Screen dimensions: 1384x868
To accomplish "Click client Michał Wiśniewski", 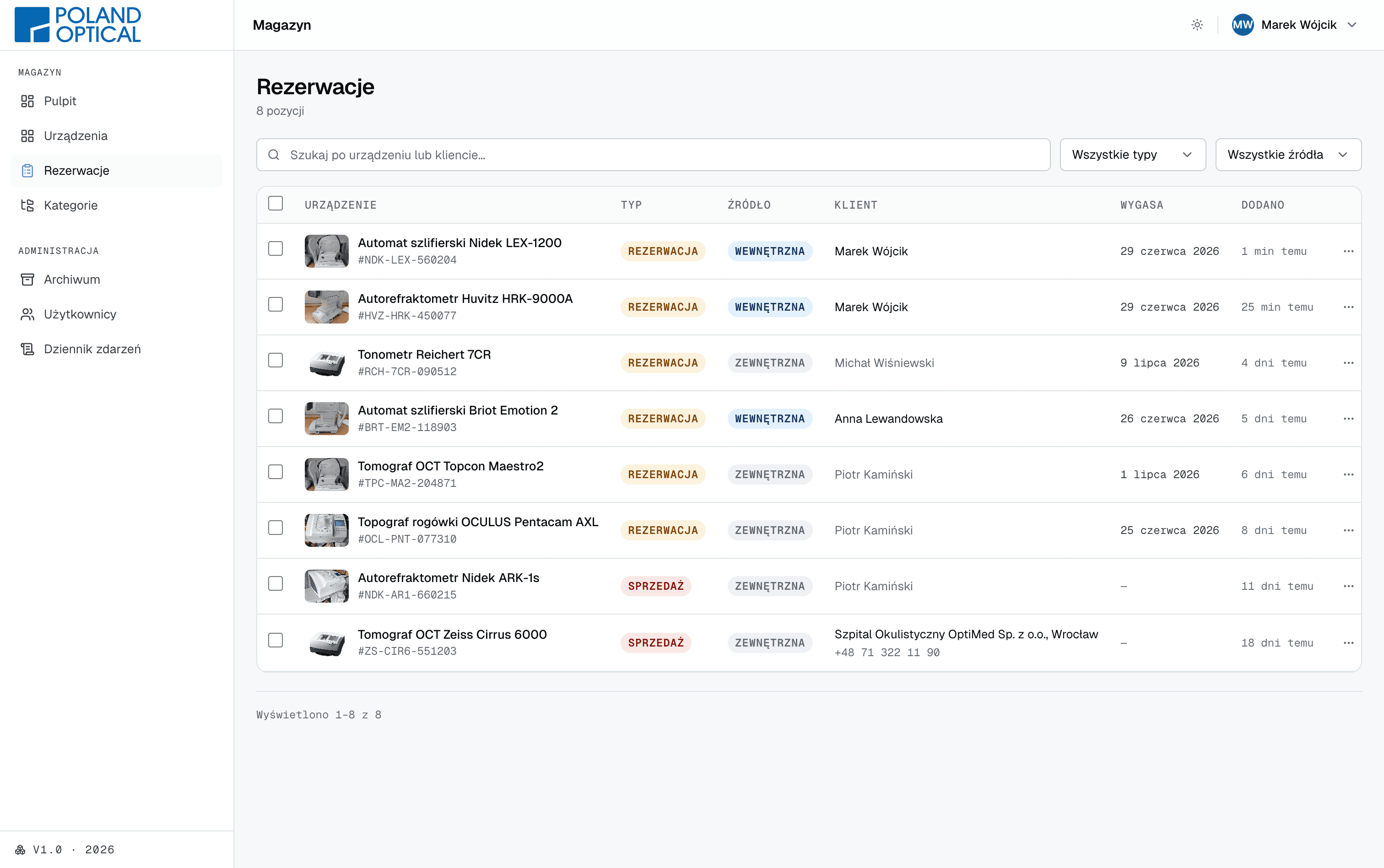I will (x=884, y=363).
